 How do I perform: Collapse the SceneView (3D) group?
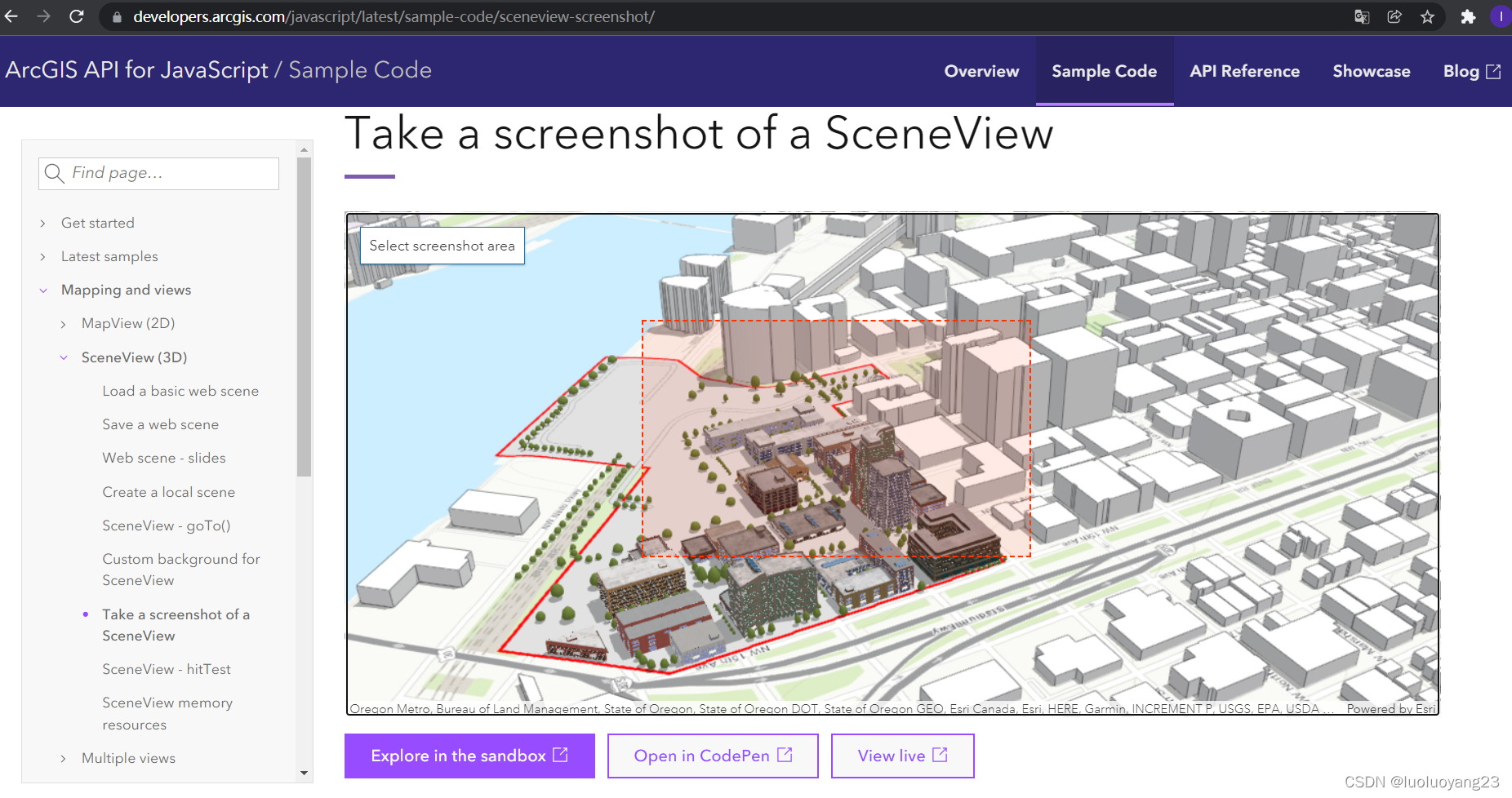click(x=64, y=358)
